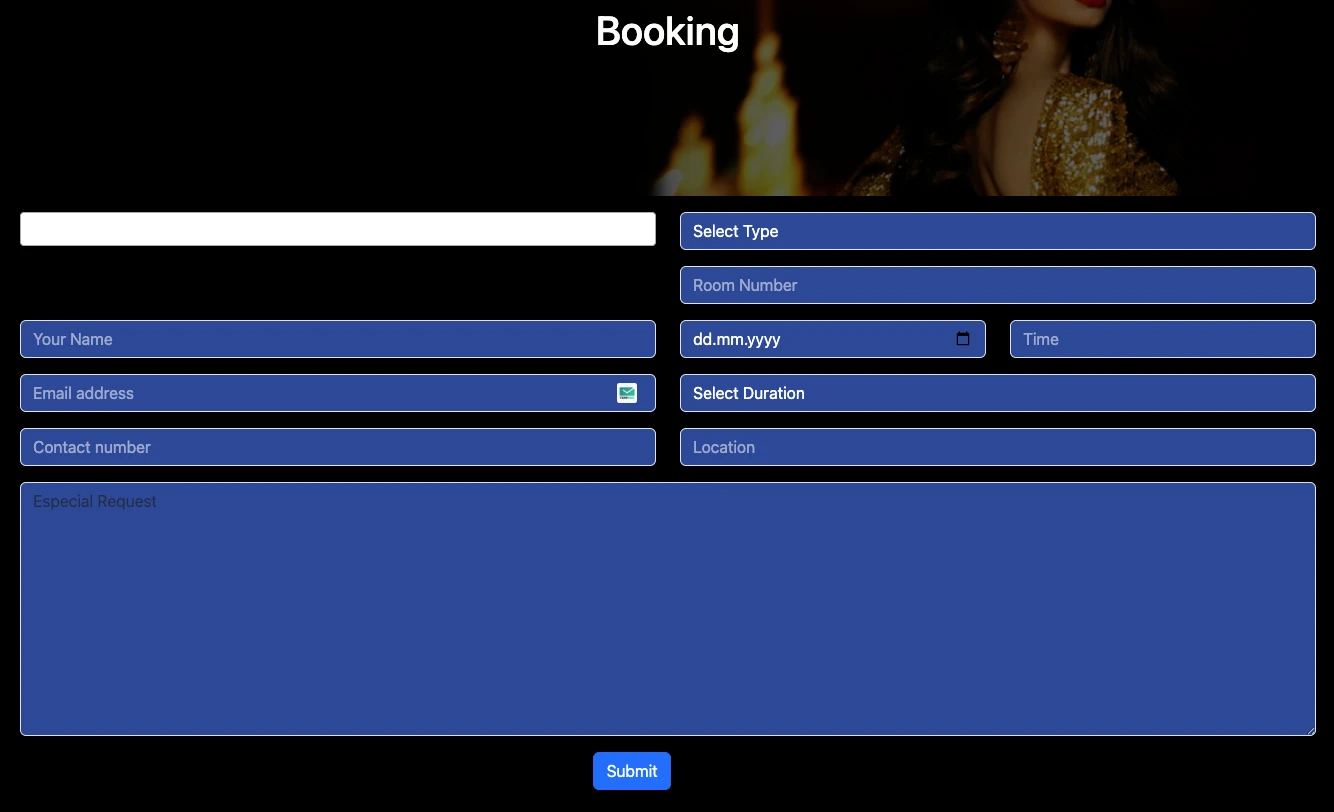Screen dimensions: 1334x812
Task: Click the dd.mm.yyyy date field text
Action: coord(737,339)
